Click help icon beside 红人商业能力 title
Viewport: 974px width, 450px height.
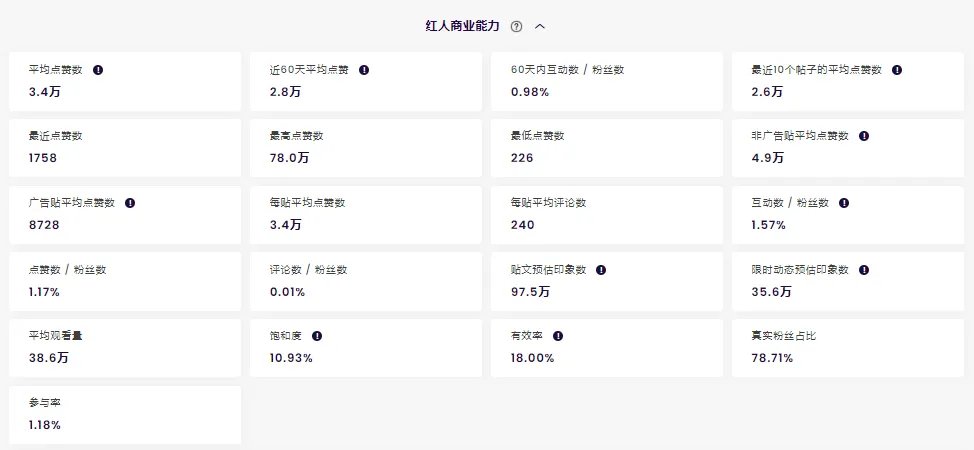(516, 26)
